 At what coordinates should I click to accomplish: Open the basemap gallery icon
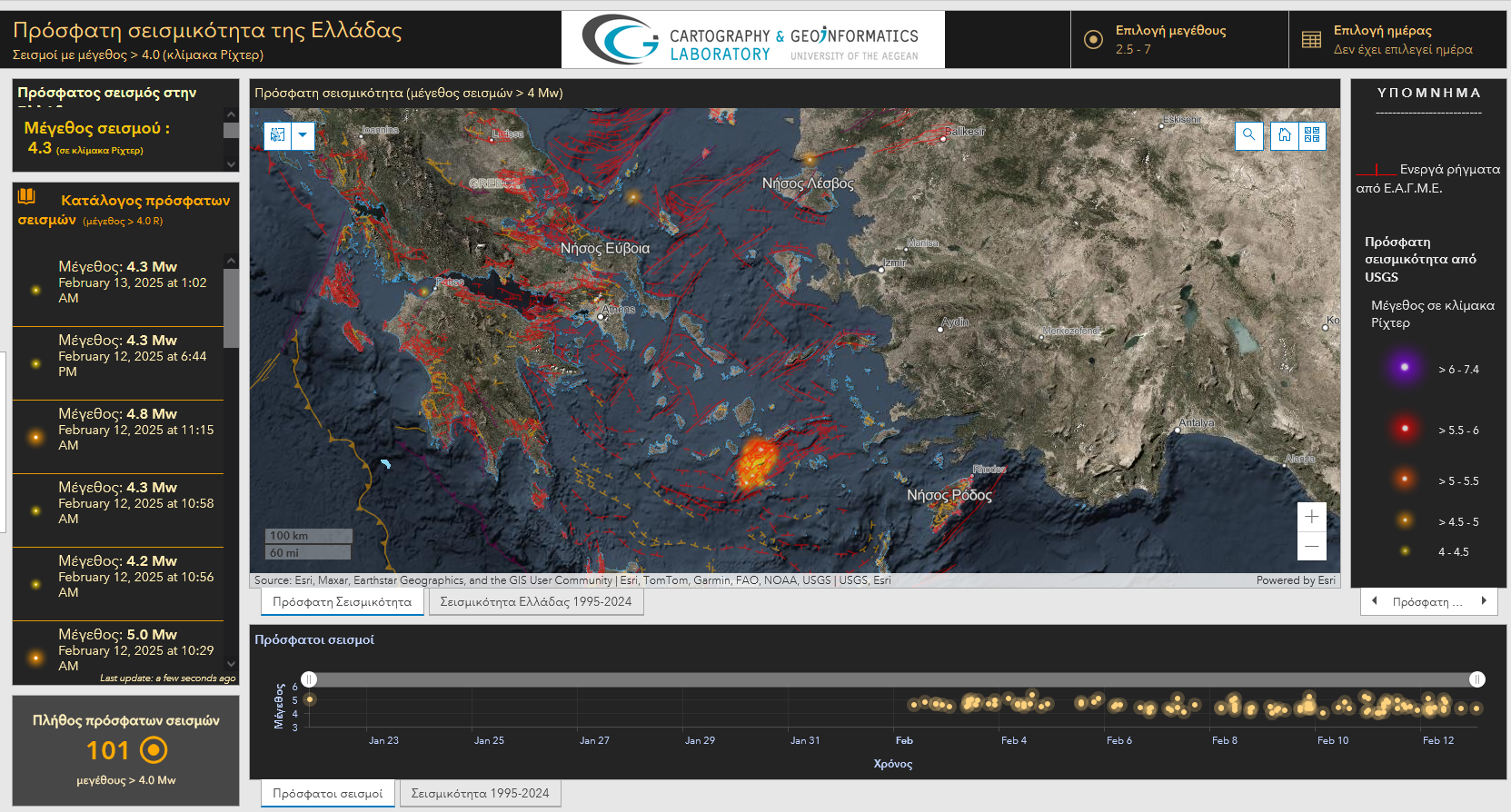point(1312,135)
